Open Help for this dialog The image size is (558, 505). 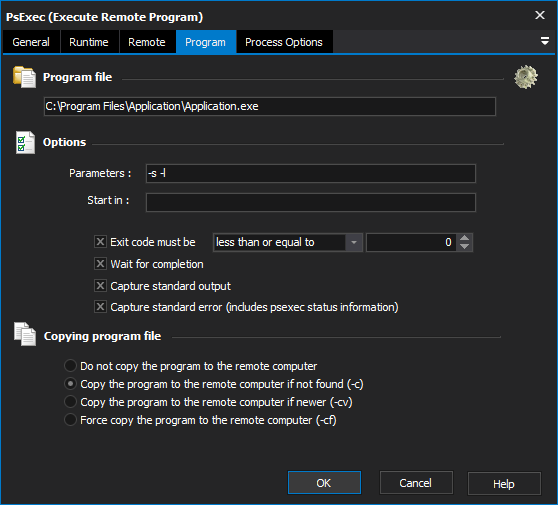[504, 484]
